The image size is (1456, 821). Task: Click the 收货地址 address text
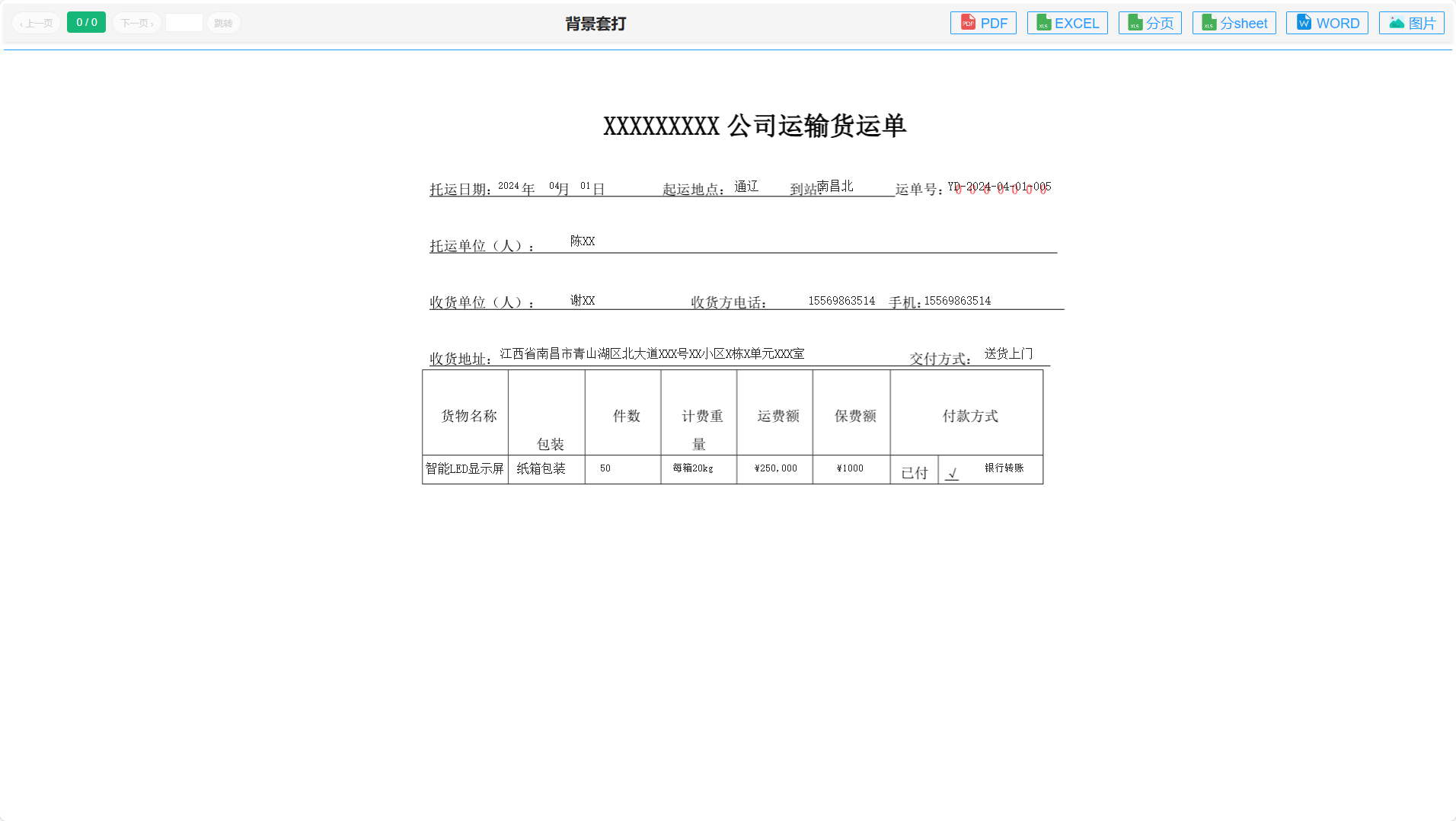[x=652, y=353]
